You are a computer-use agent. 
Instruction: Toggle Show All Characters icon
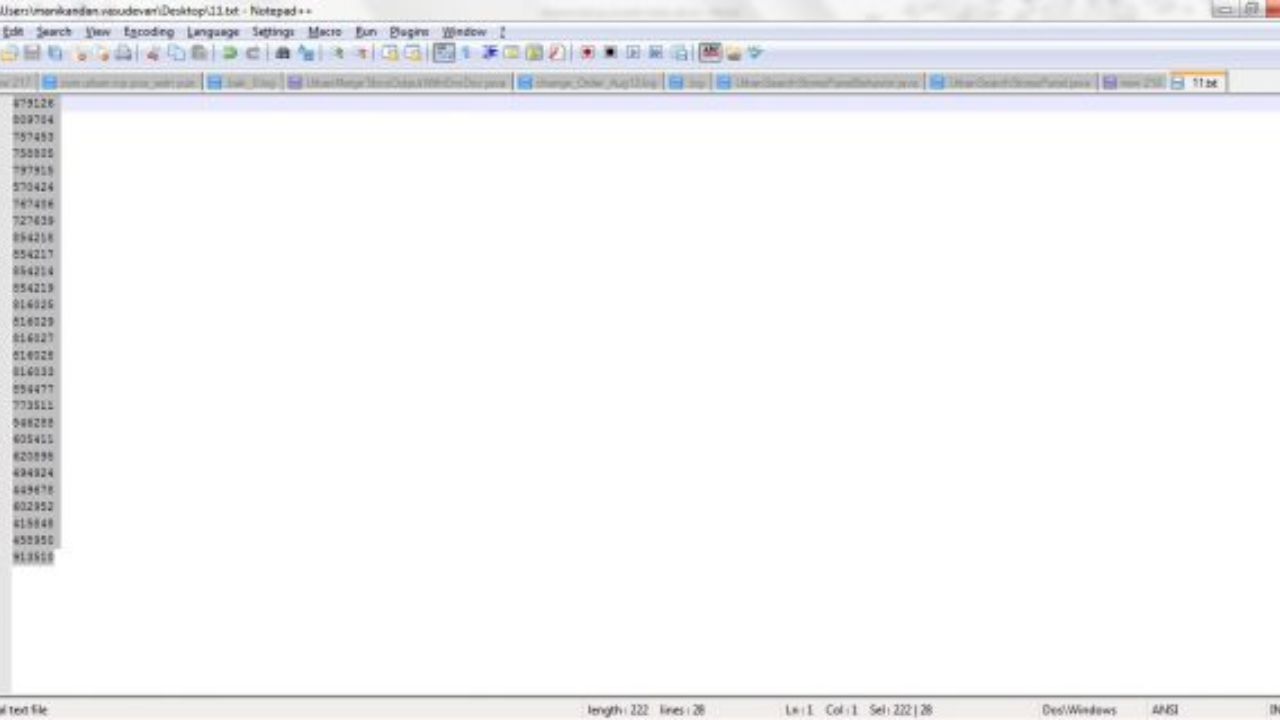pyautogui.click(x=467, y=53)
